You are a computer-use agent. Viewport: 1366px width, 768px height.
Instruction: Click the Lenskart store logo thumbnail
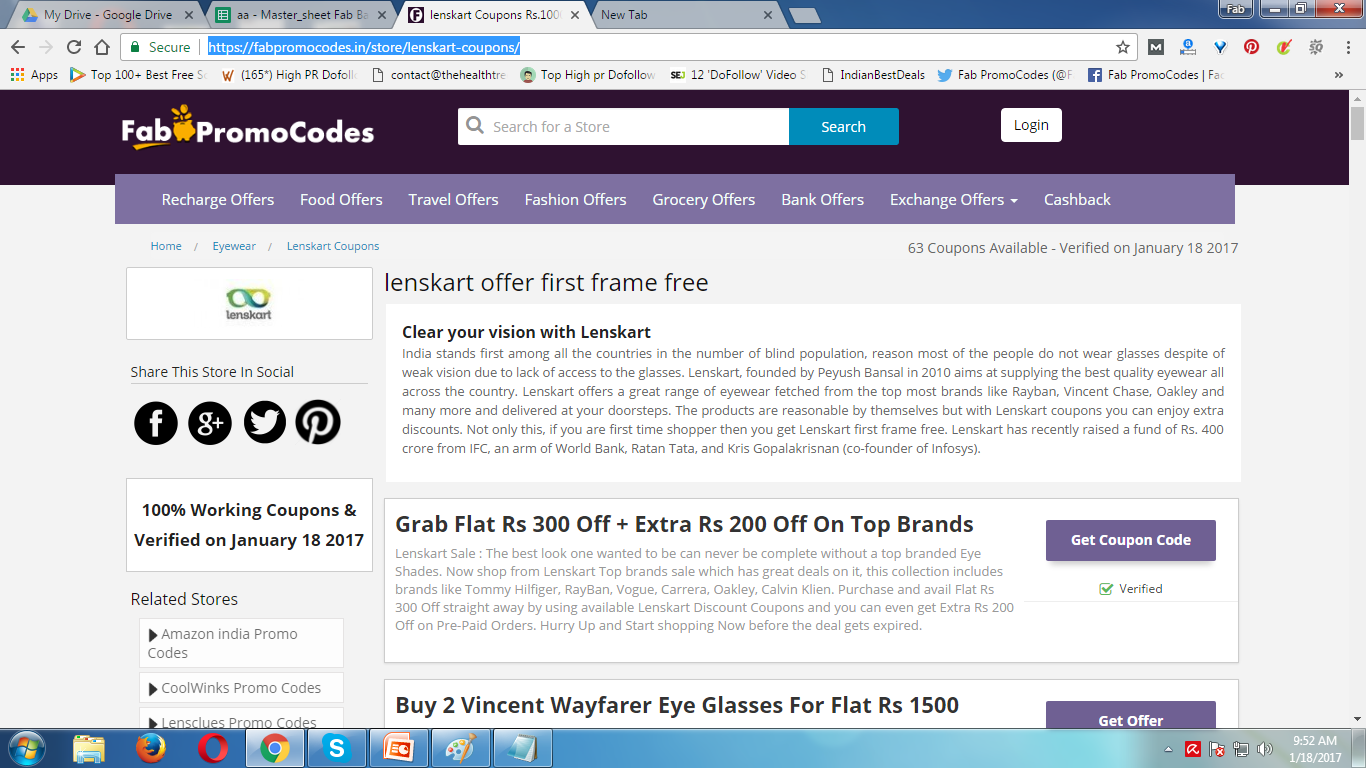pos(249,303)
